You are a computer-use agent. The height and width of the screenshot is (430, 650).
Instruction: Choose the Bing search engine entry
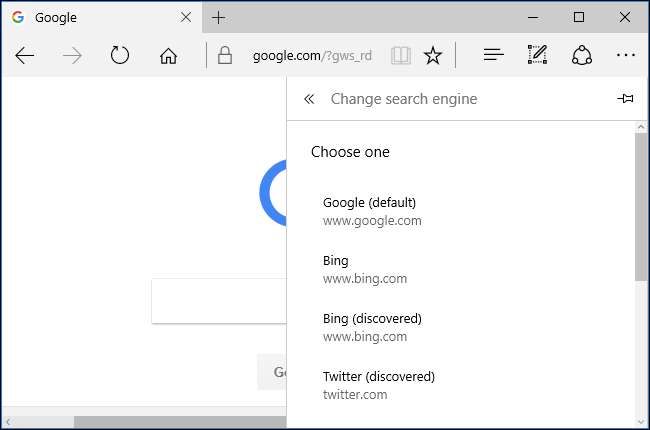[x=365, y=269]
